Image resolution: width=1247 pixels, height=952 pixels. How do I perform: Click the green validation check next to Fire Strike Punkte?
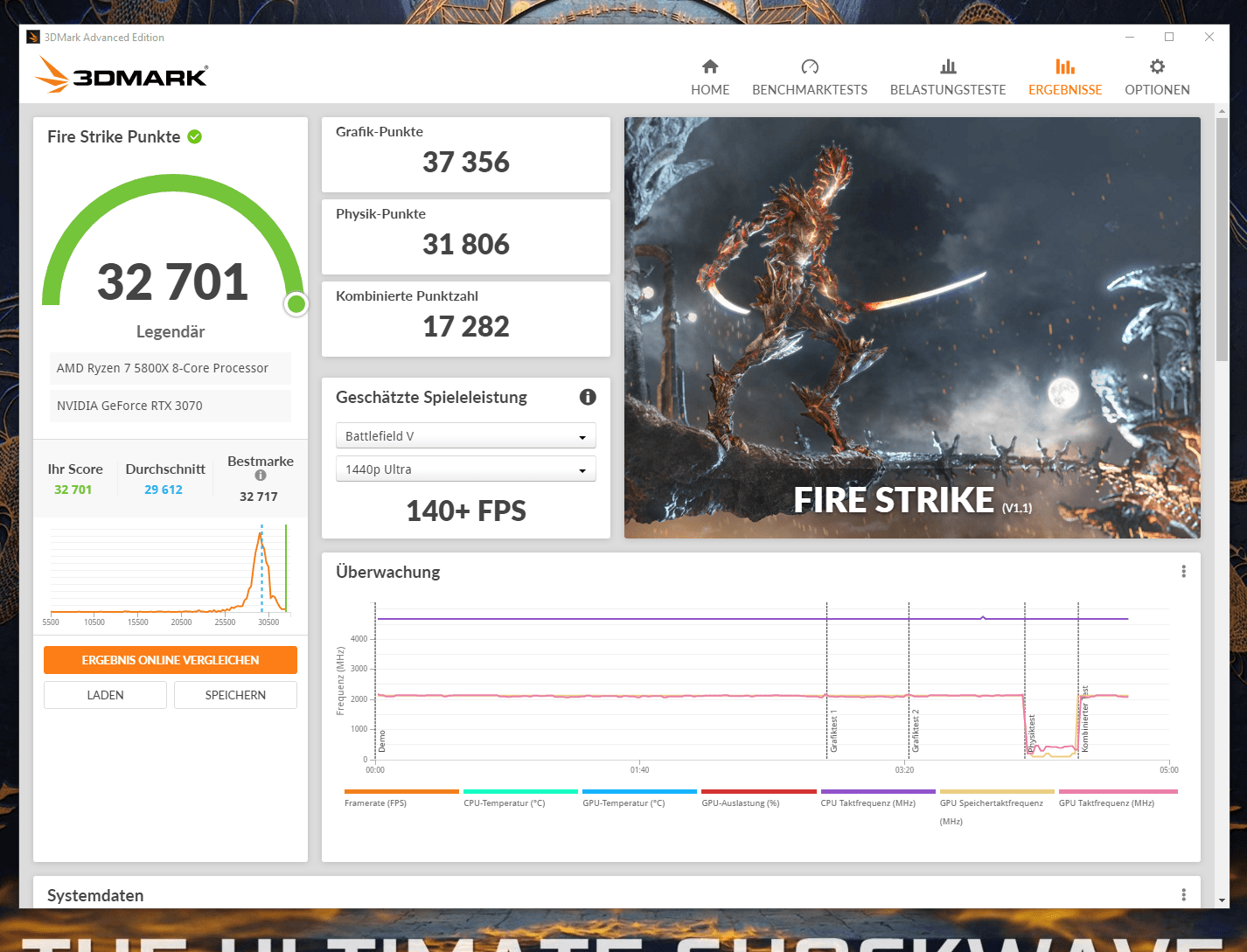tap(195, 136)
